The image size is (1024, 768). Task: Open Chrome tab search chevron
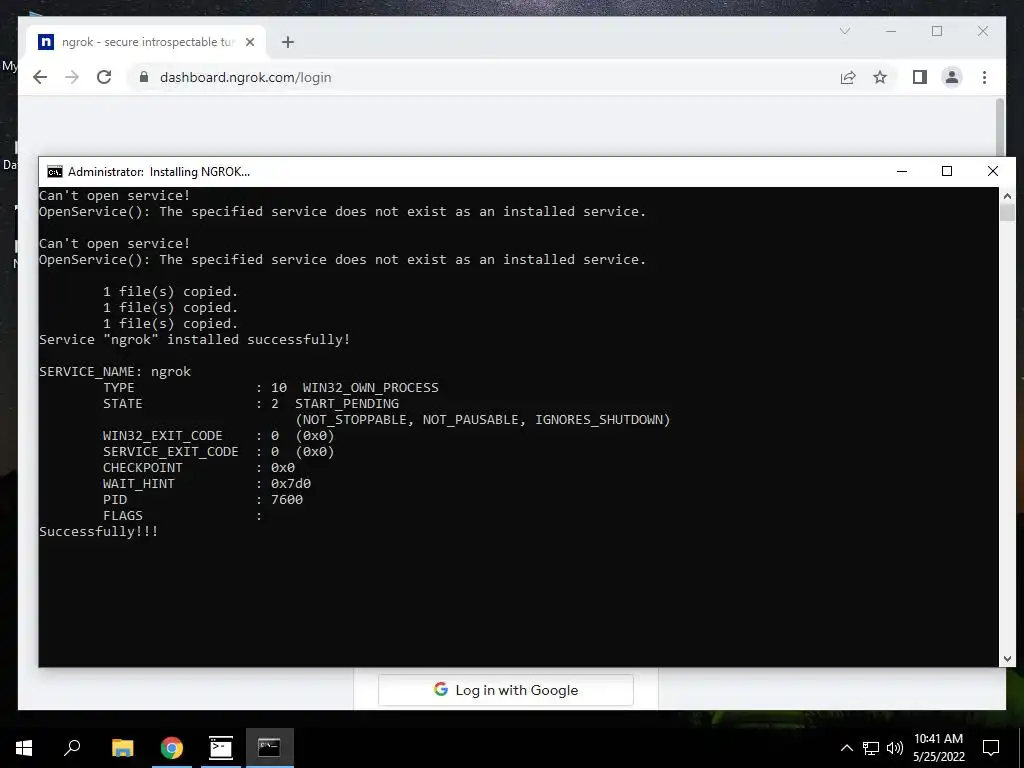(x=844, y=31)
